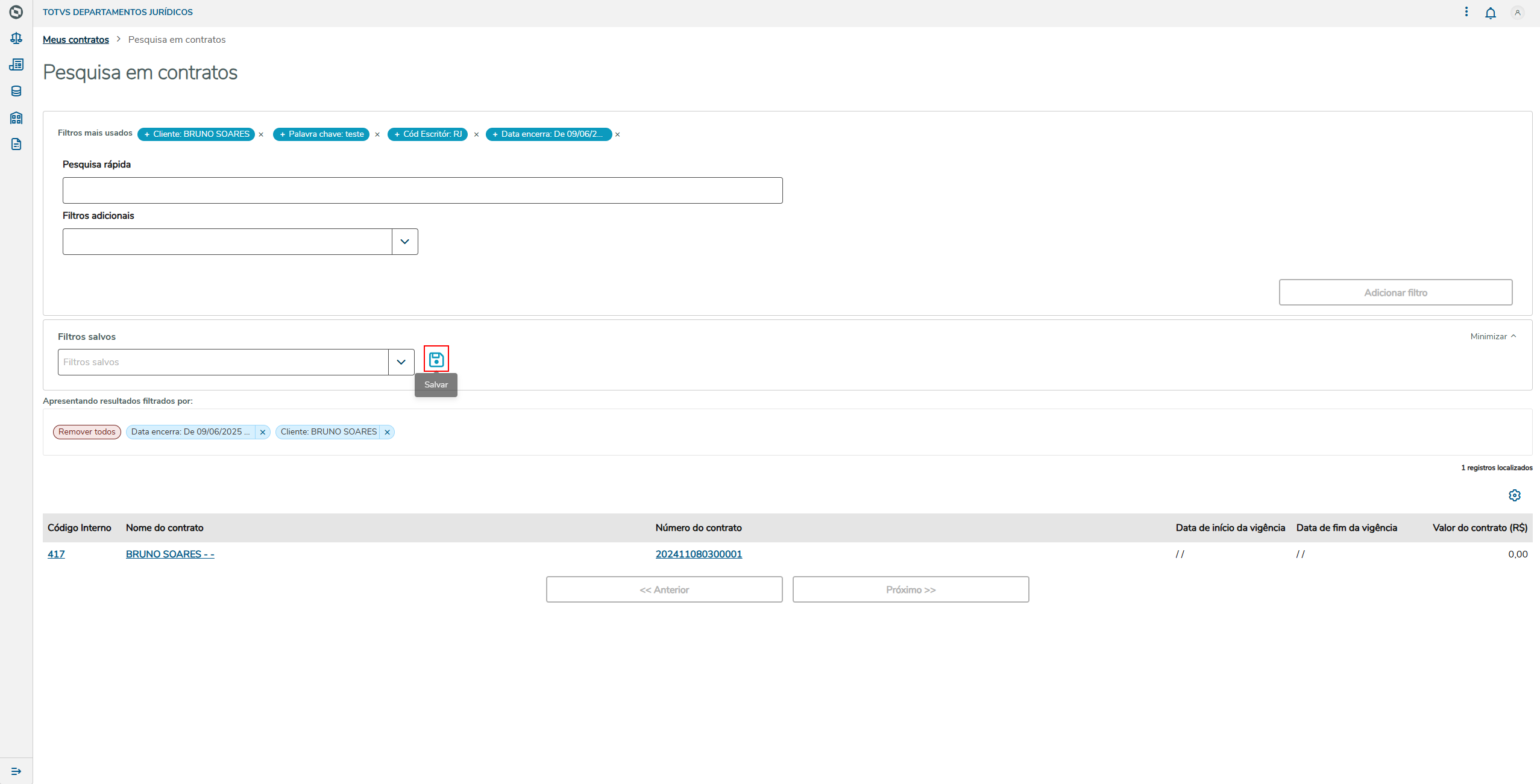Open the user profile avatar

click(x=1517, y=13)
